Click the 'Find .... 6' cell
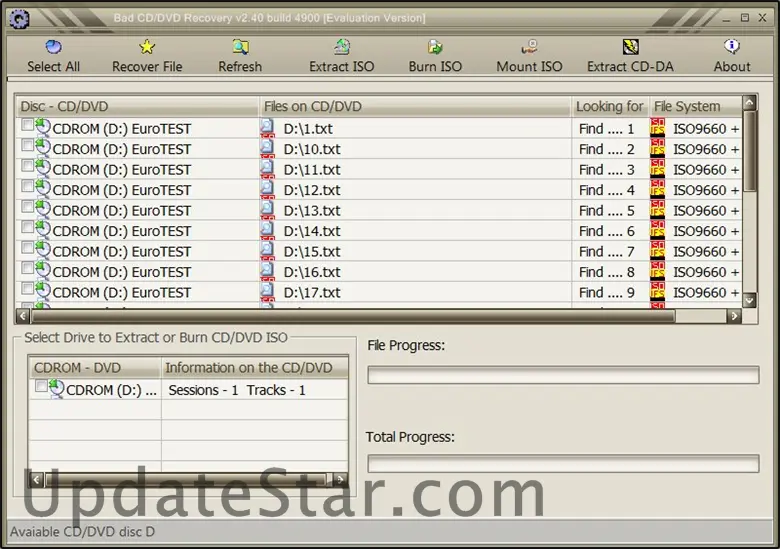The image size is (780, 549). [607, 231]
